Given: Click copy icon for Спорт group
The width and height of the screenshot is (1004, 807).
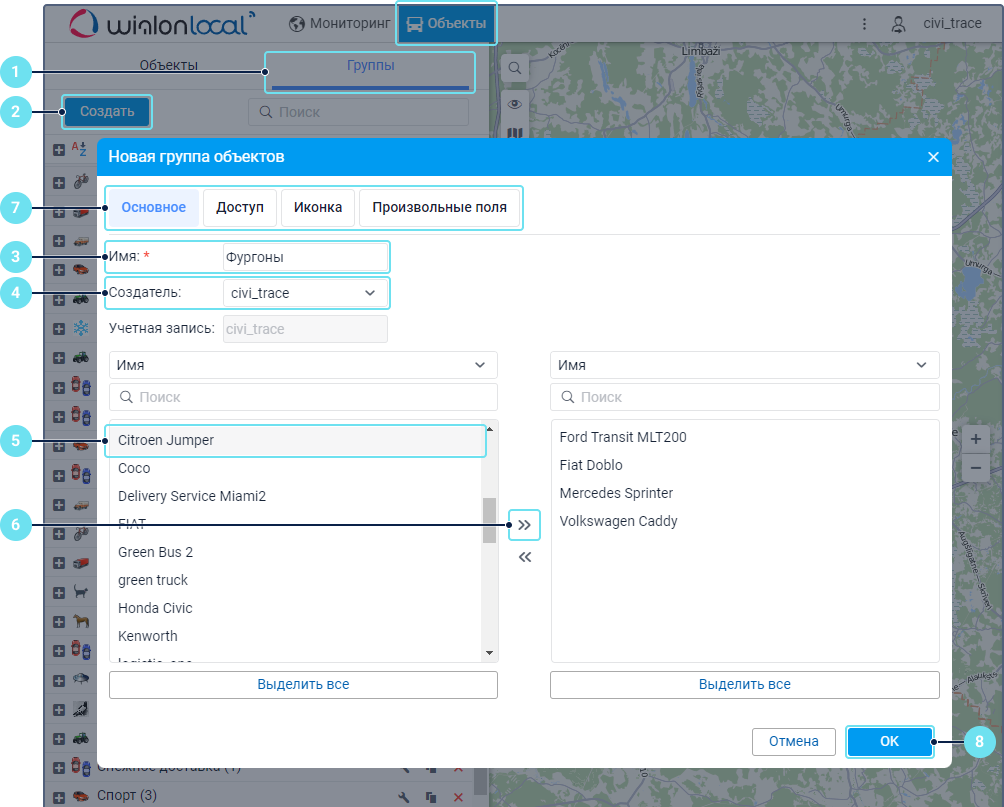Looking at the screenshot, I should (x=431, y=796).
